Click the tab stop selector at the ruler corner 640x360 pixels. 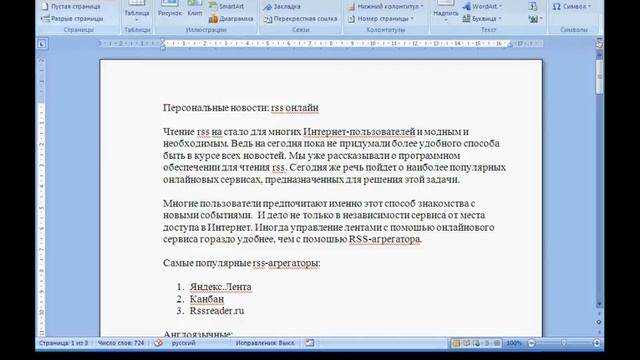[42, 44]
